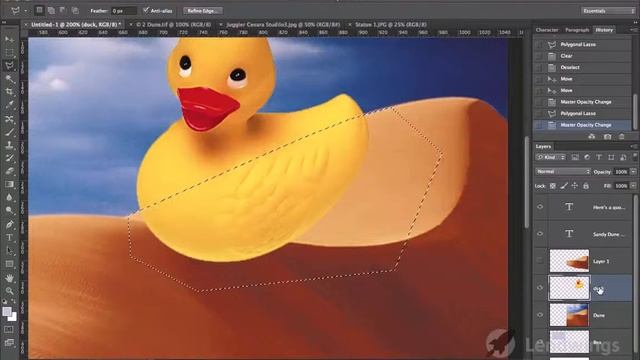Open the Normal blend mode dropdown
The width and height of the screenshot is (640, 360).
tap(563, 172)
